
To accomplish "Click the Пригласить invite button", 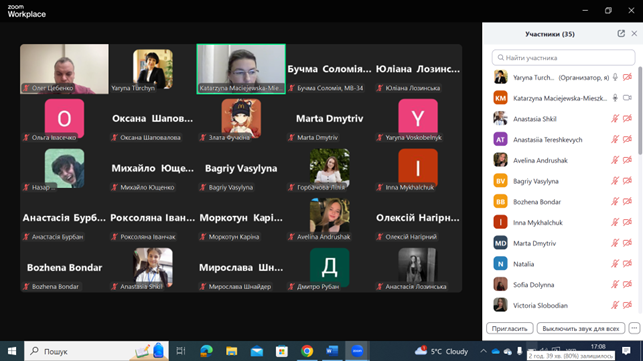I will [510, 329].
